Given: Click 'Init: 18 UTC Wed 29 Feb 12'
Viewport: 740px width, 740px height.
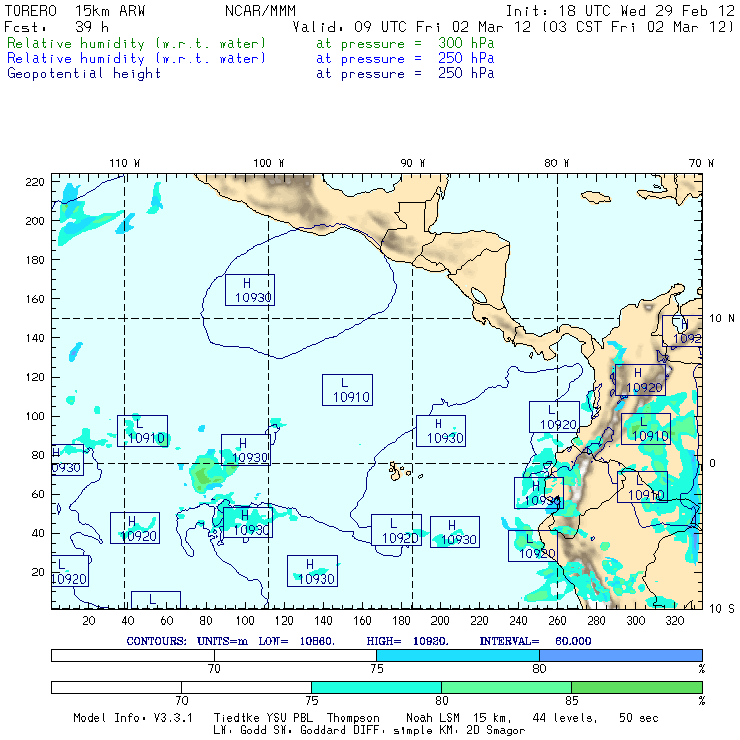Looking at the screenshot, I should click(x=620, y=11).
